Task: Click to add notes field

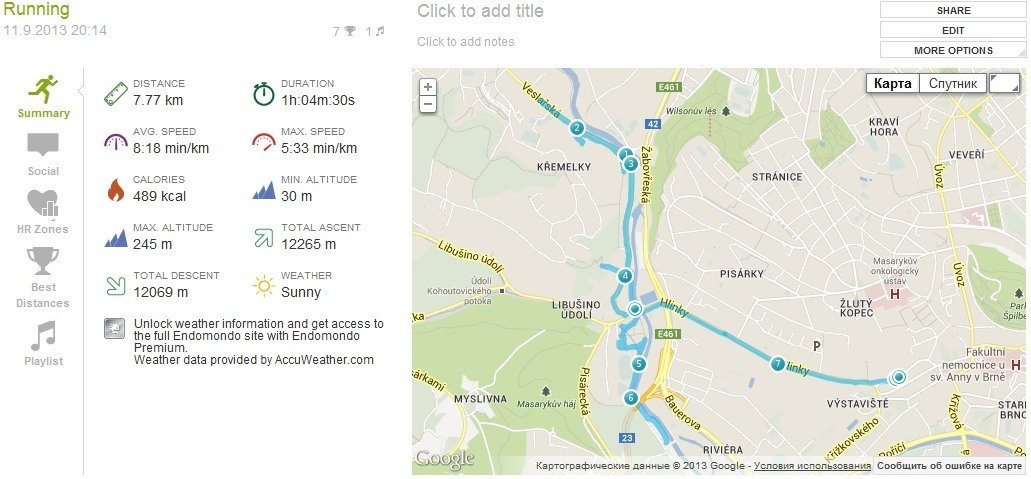Action: point(466,42)
